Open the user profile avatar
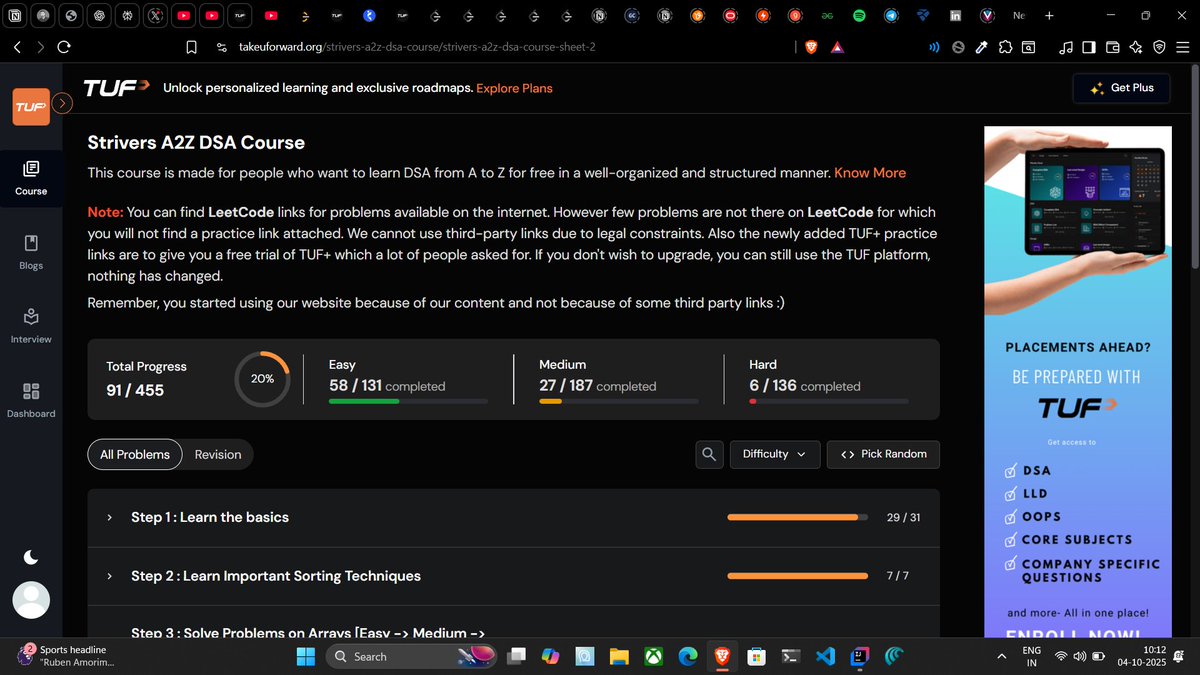Image resolution: width=1200 pixels, height=675 pixels. tap(31, 600)
